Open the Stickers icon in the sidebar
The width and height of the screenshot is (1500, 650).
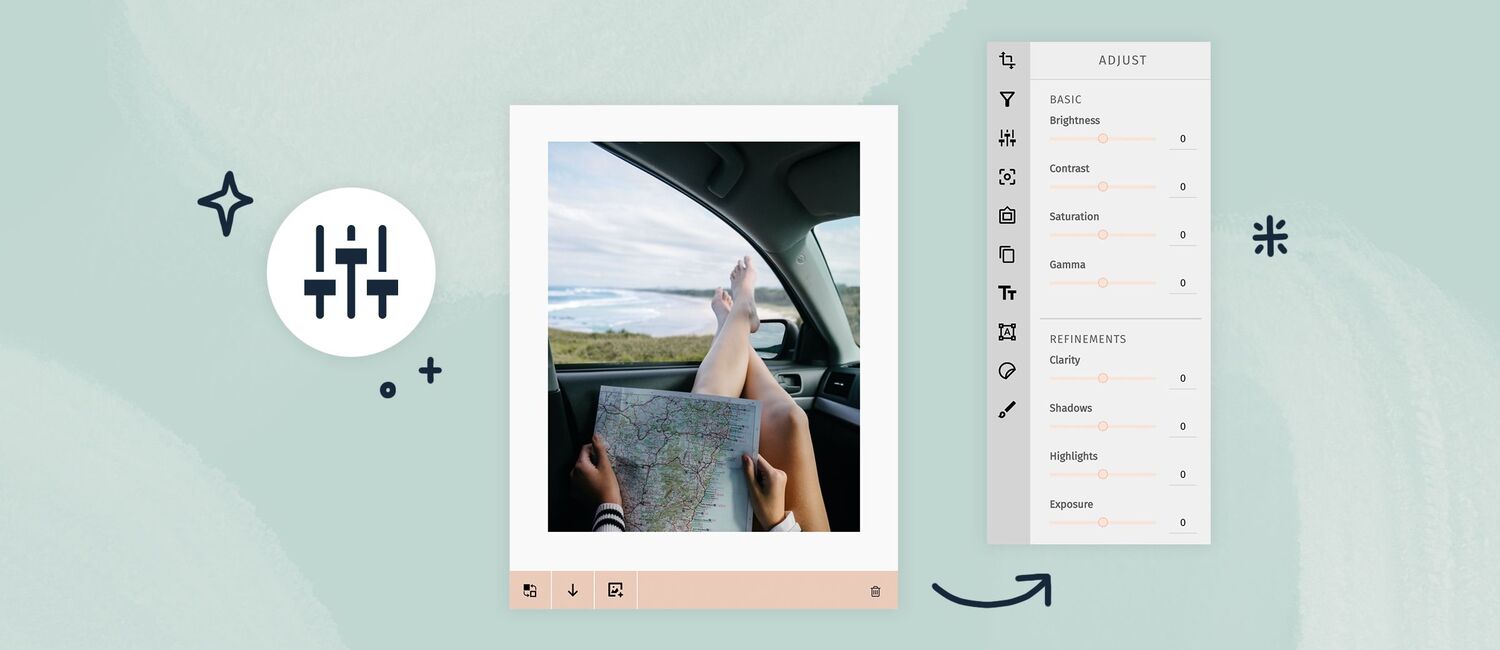click(x=1007, y=371)
